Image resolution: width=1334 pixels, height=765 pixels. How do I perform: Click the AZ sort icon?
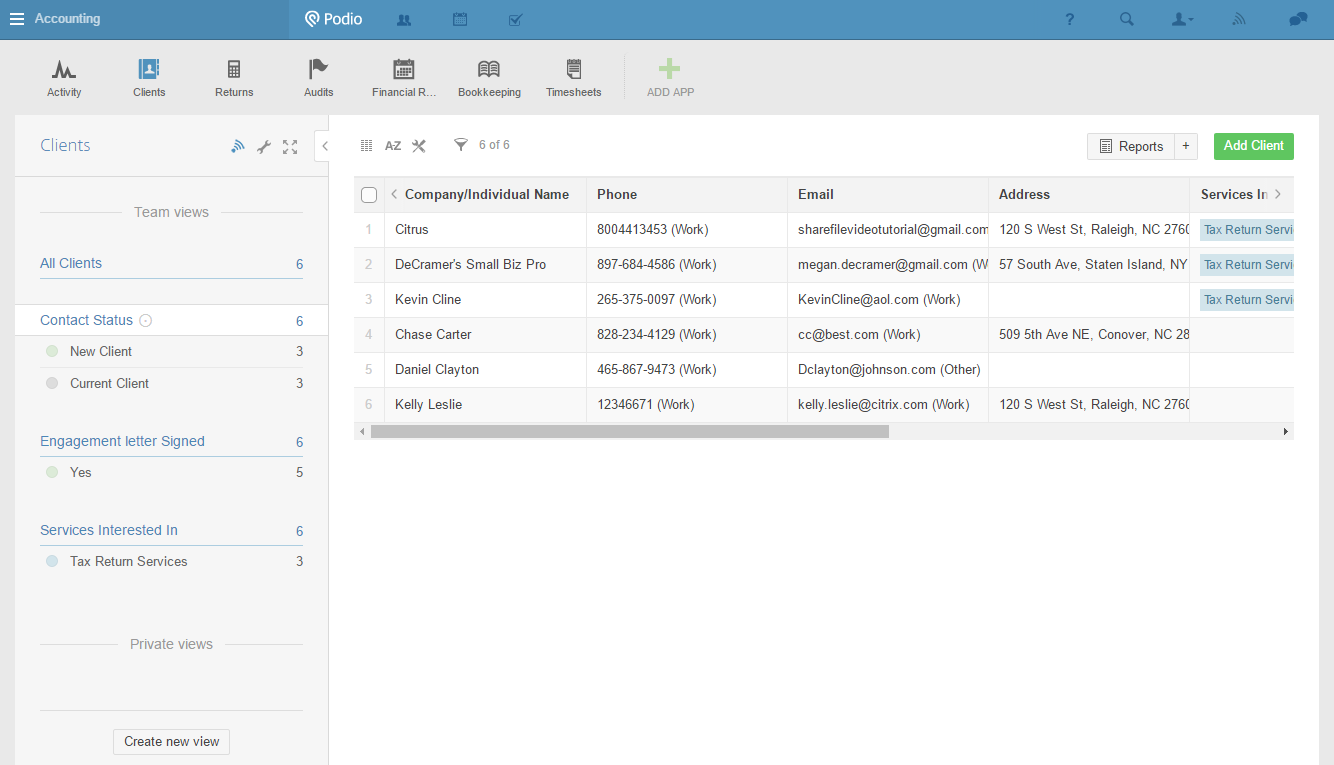(393, 146)
